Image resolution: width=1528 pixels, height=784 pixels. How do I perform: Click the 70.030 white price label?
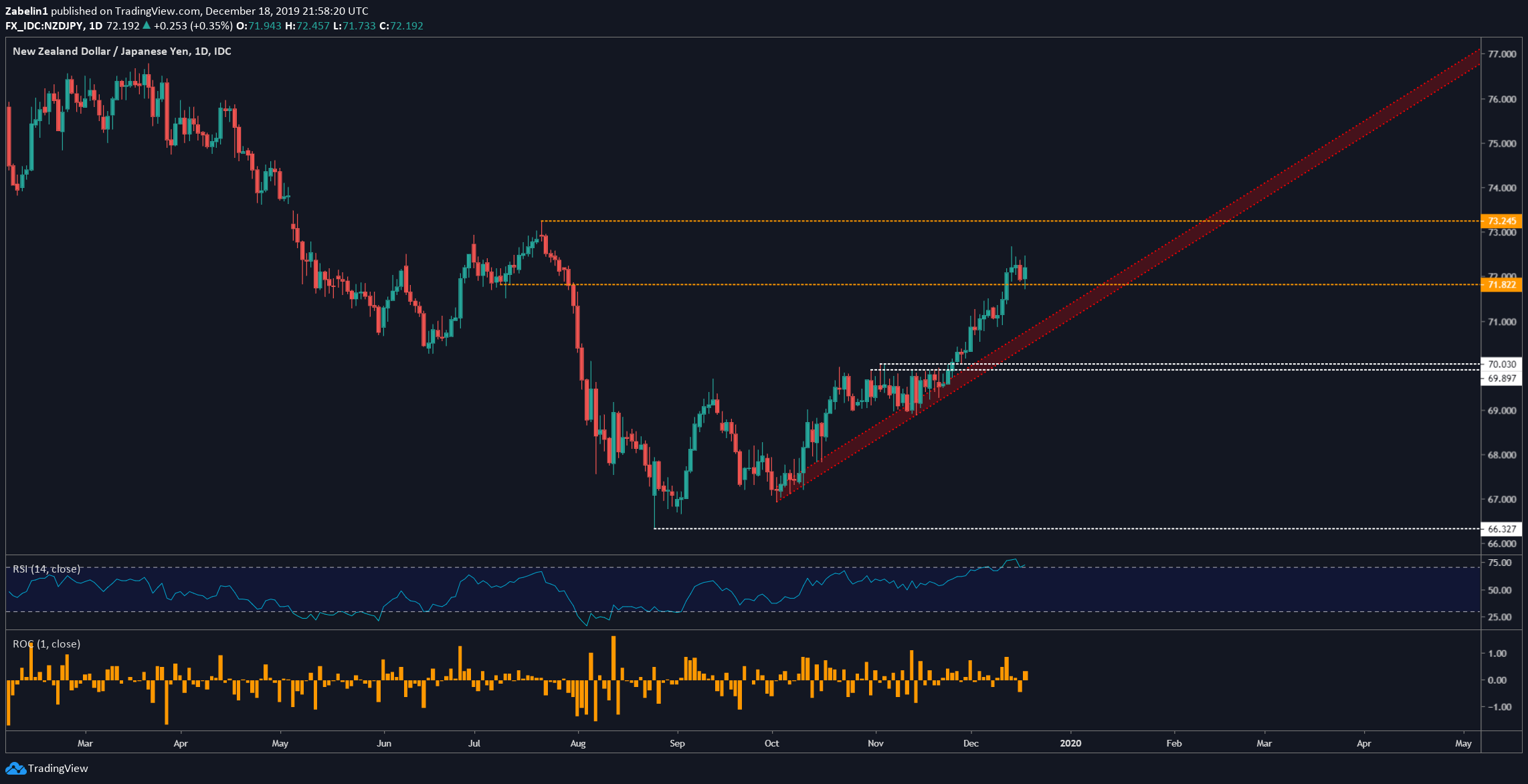(x=1502, y=365)
